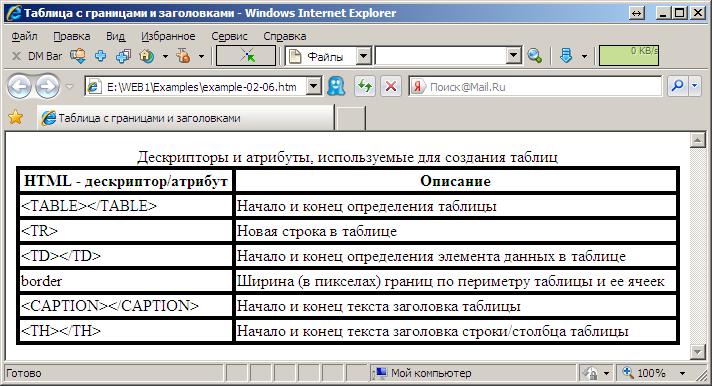Expand the address bar dropdown arrow
This screenshot has width=712, height=386.
click(x=314, y=86)
